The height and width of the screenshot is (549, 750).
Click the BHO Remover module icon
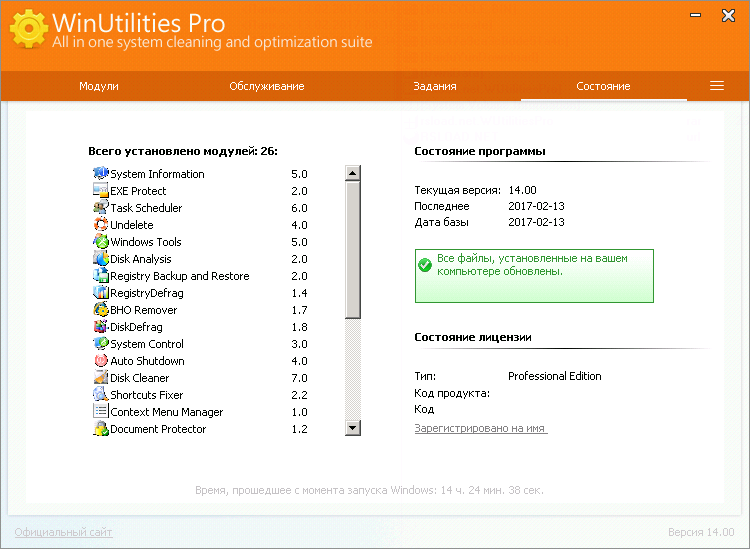(x=100, y=309)
